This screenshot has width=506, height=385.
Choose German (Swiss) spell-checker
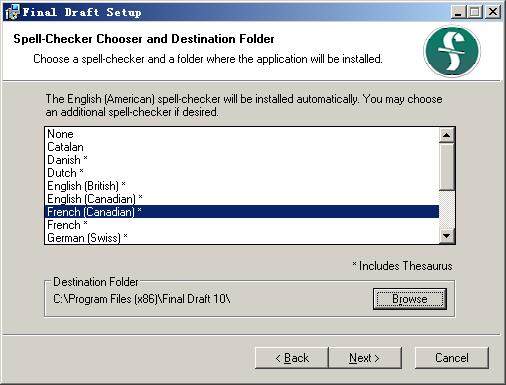242,238
